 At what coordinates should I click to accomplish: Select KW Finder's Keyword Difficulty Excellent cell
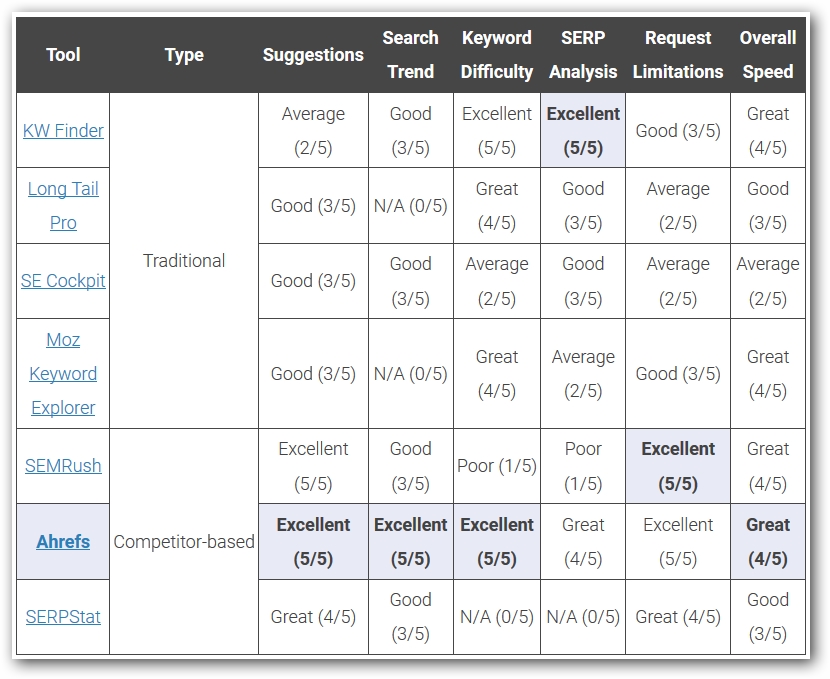(497, 130)
